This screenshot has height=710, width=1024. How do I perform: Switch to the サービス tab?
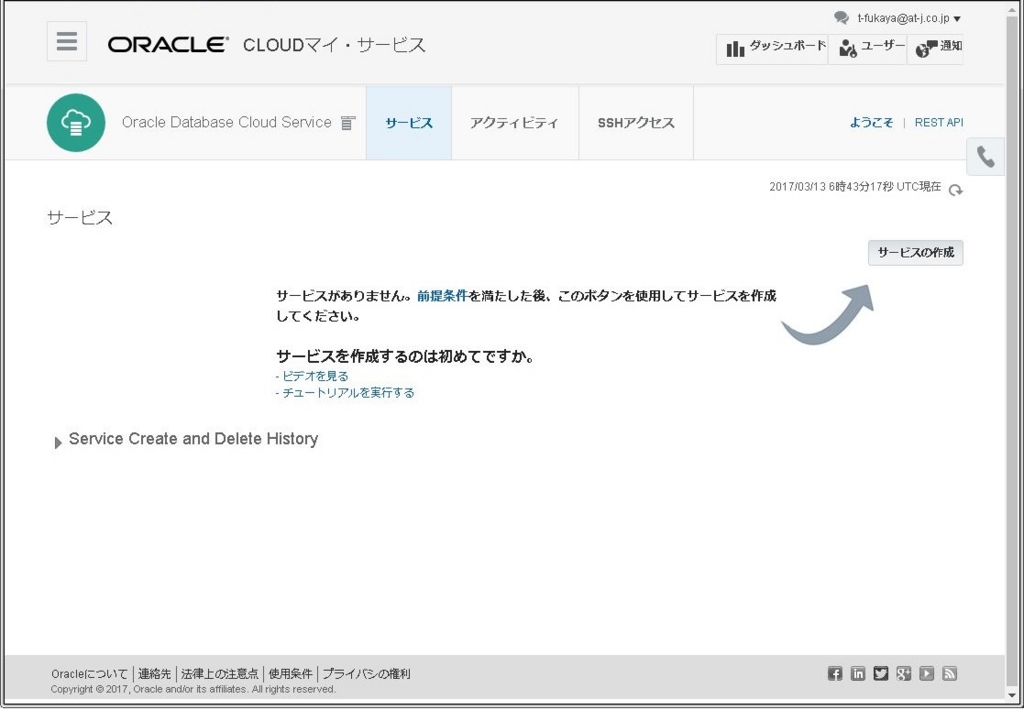(409, 123)
